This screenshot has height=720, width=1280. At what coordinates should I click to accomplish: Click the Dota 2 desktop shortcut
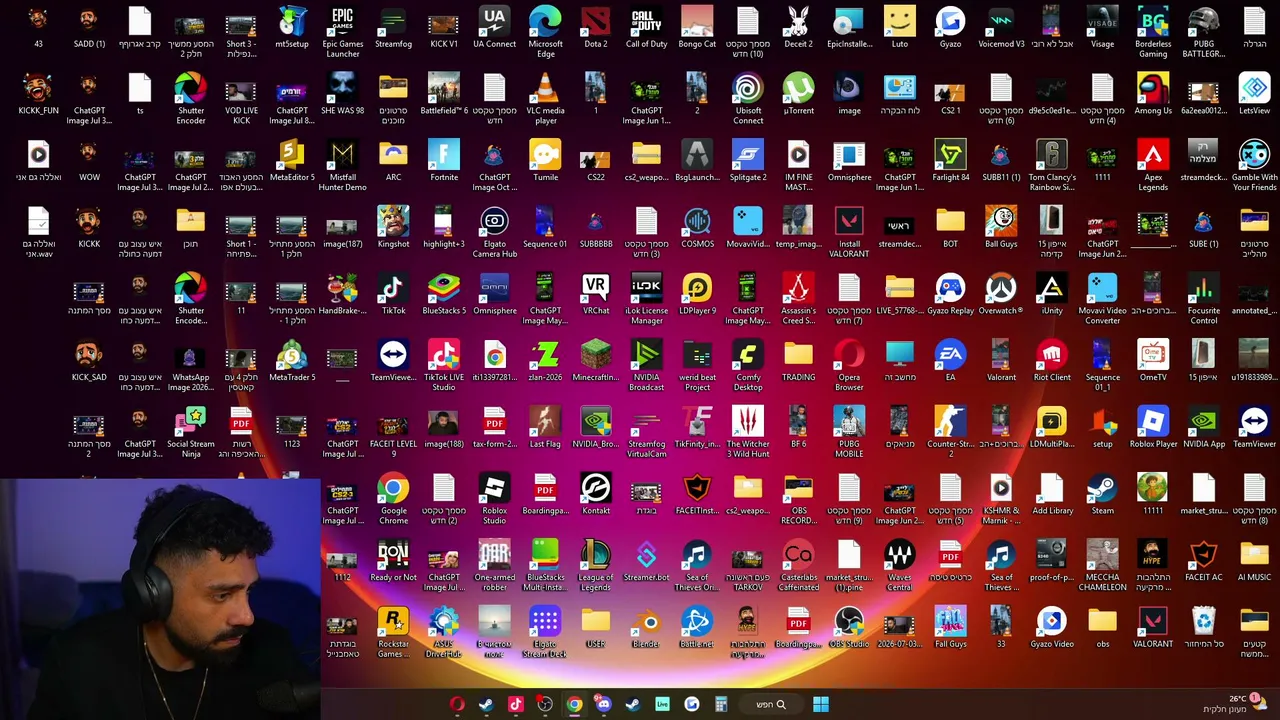(596, 27)
